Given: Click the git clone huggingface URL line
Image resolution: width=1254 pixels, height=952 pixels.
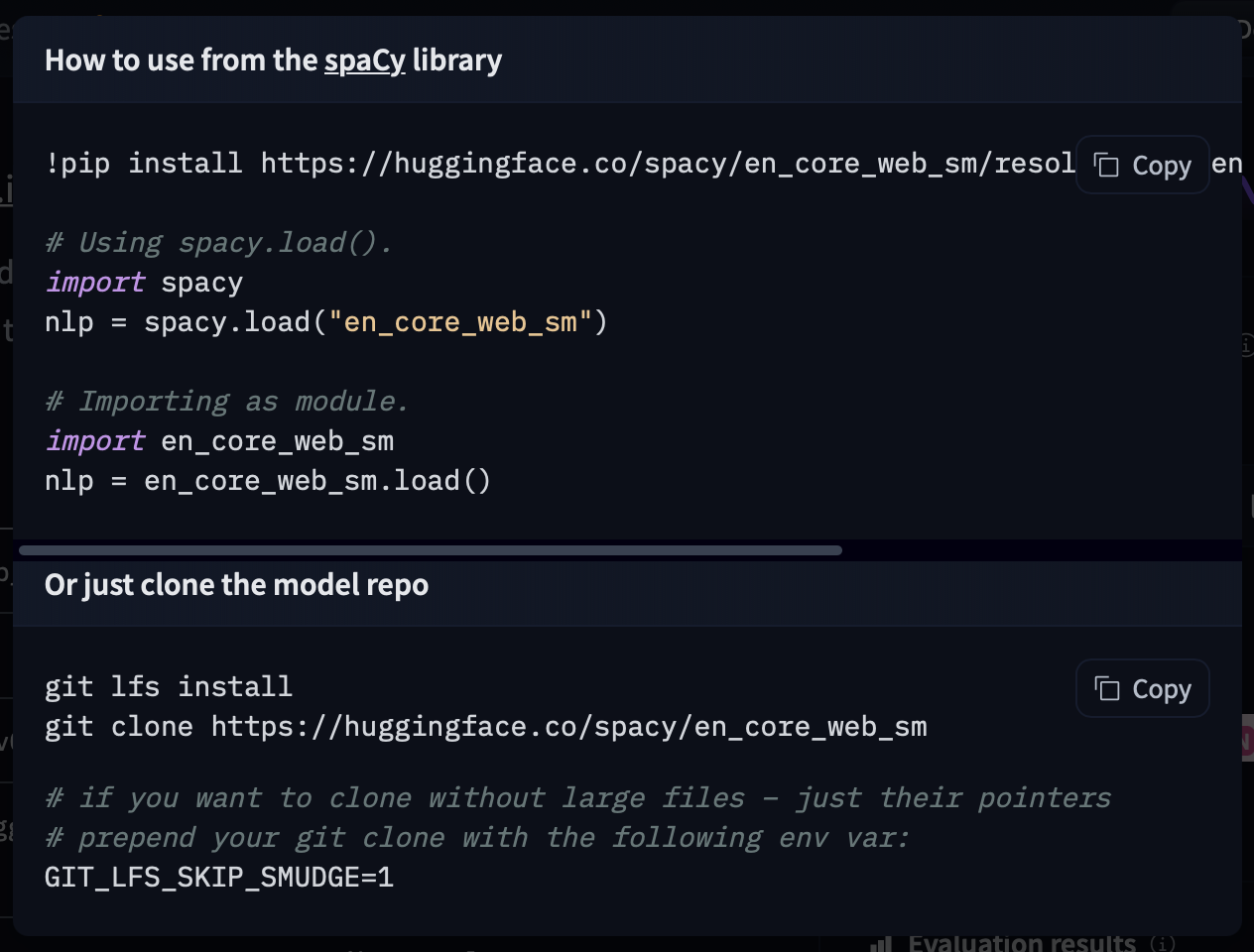Looking at the screenshot, I should tap(485, 727).
